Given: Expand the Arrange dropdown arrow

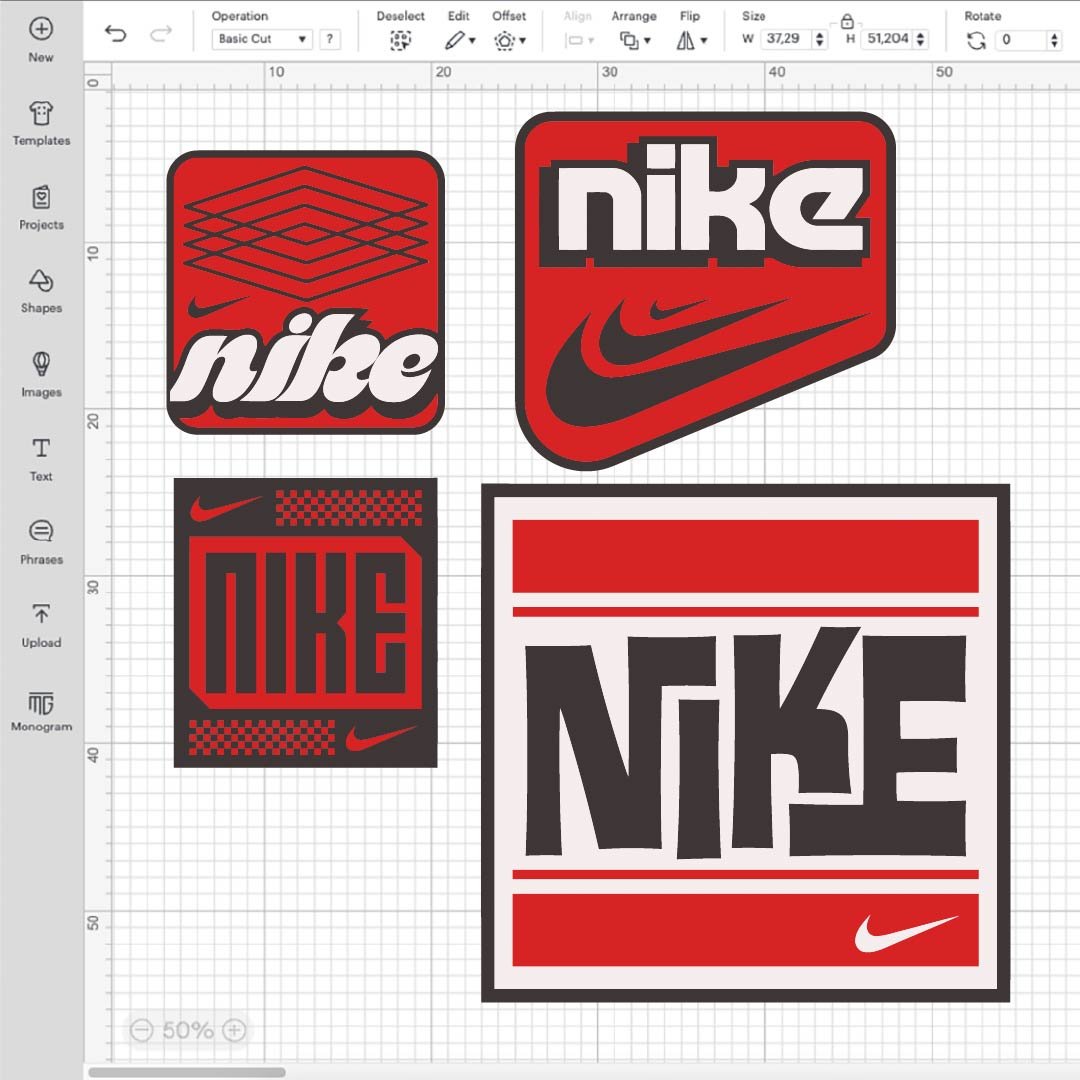Looking at the screenshot, I should pos(647,41).
